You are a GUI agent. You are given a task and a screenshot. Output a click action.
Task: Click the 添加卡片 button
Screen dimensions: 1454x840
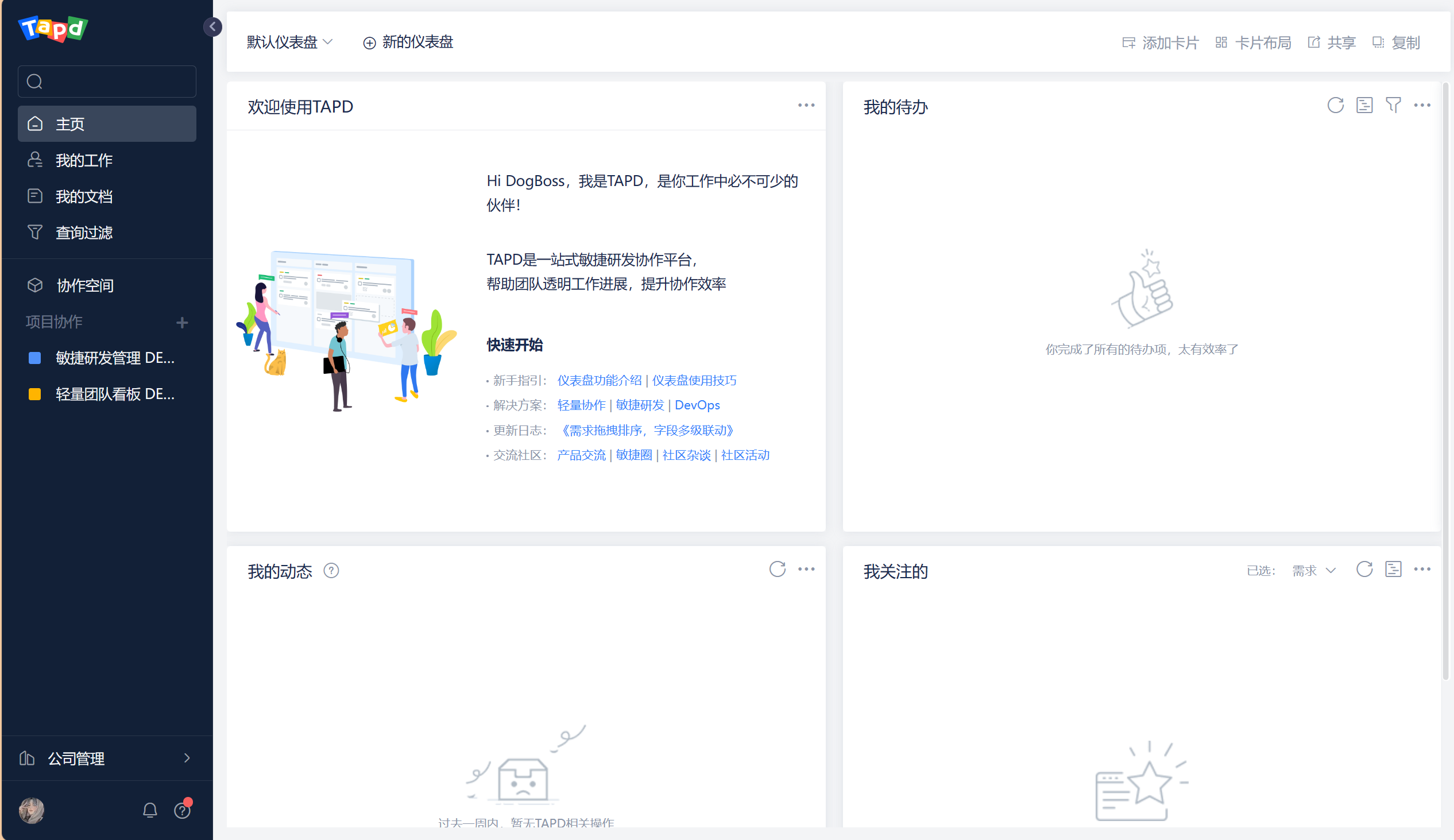click(1161, 42)
